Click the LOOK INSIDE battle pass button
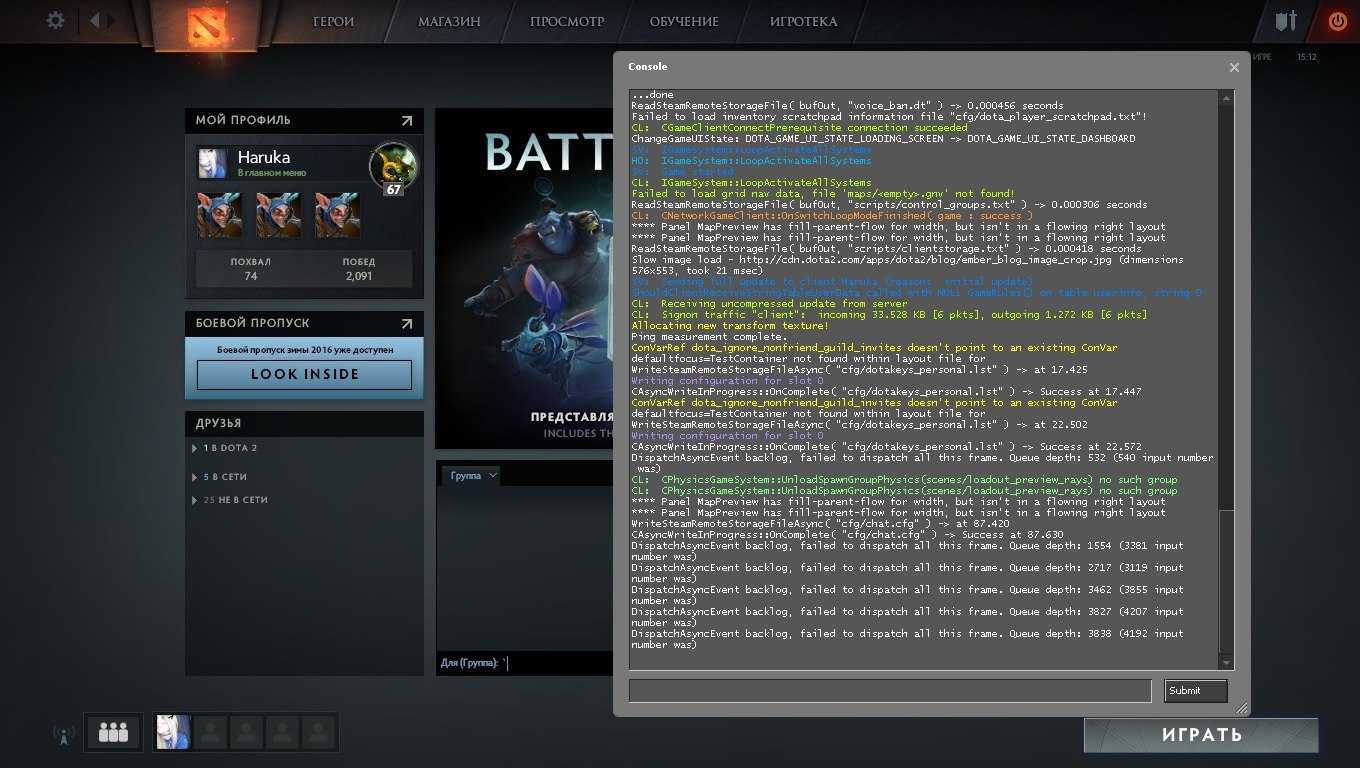This screenshot has height=768, width=1360. (x=304, y=374)
